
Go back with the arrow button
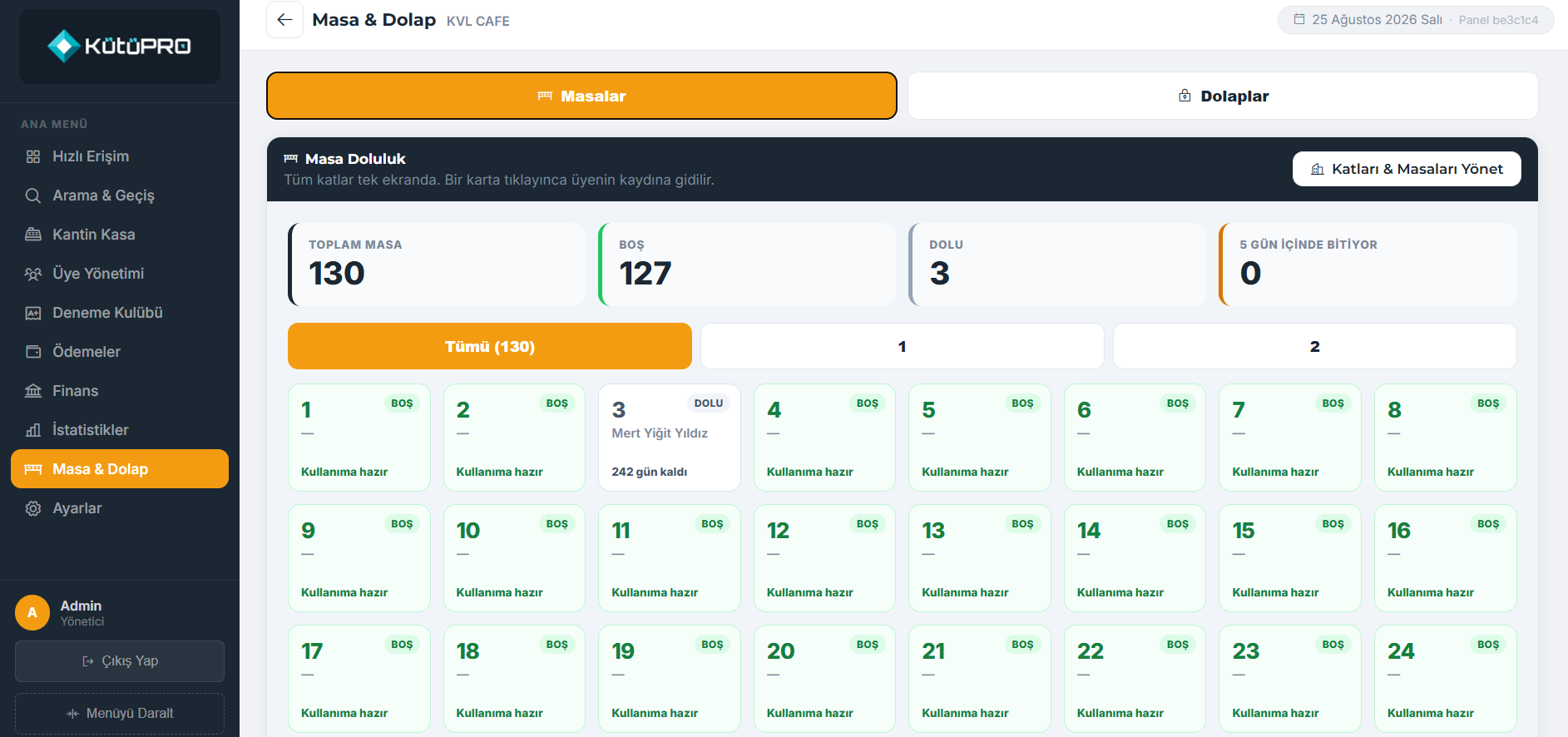point(284,19)
